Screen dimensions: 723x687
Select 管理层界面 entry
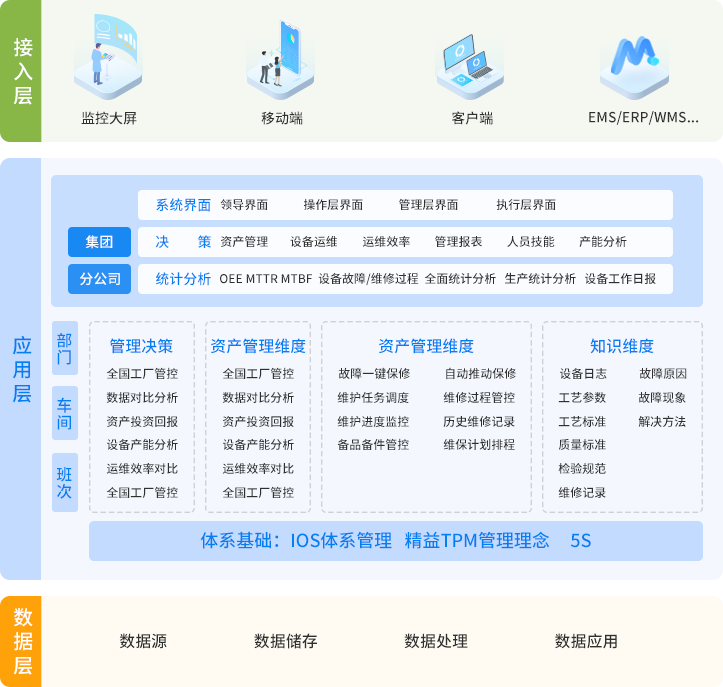pos(428,205)
